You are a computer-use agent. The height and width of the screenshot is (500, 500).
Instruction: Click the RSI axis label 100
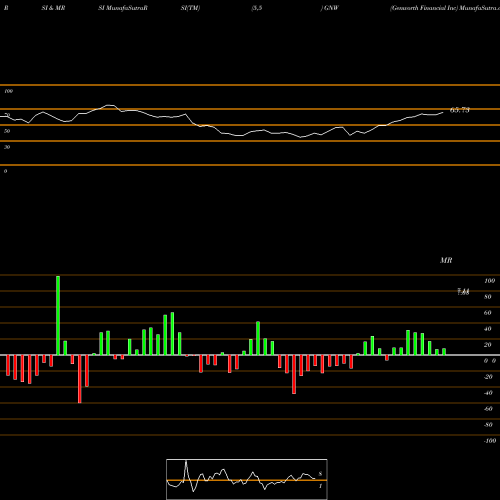pos(8,91)
